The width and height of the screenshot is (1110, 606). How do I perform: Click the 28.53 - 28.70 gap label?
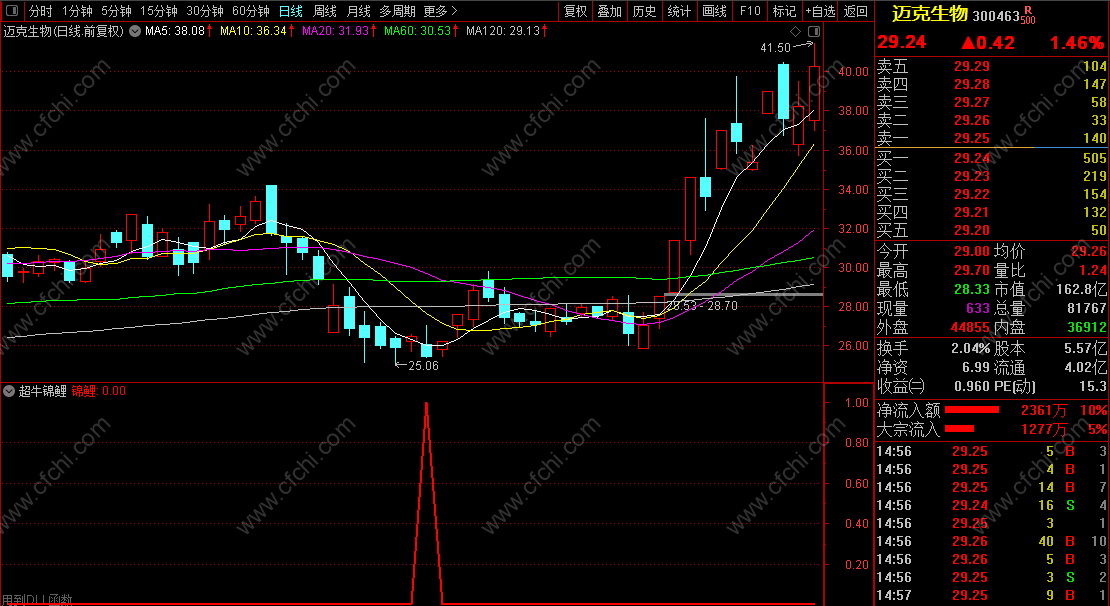coord(702,306)
